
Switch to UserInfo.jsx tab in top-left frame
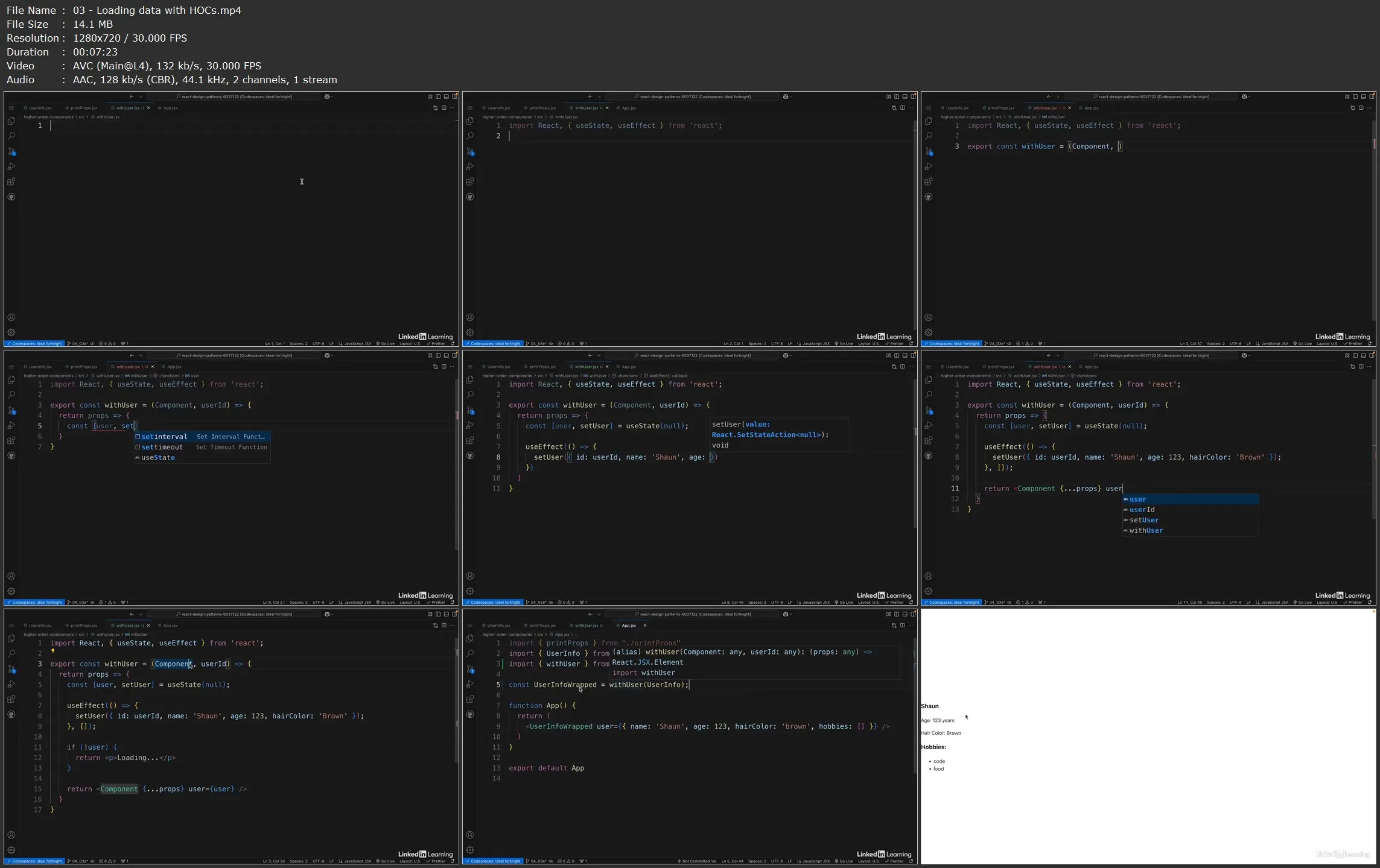click(x=39, y=108)
